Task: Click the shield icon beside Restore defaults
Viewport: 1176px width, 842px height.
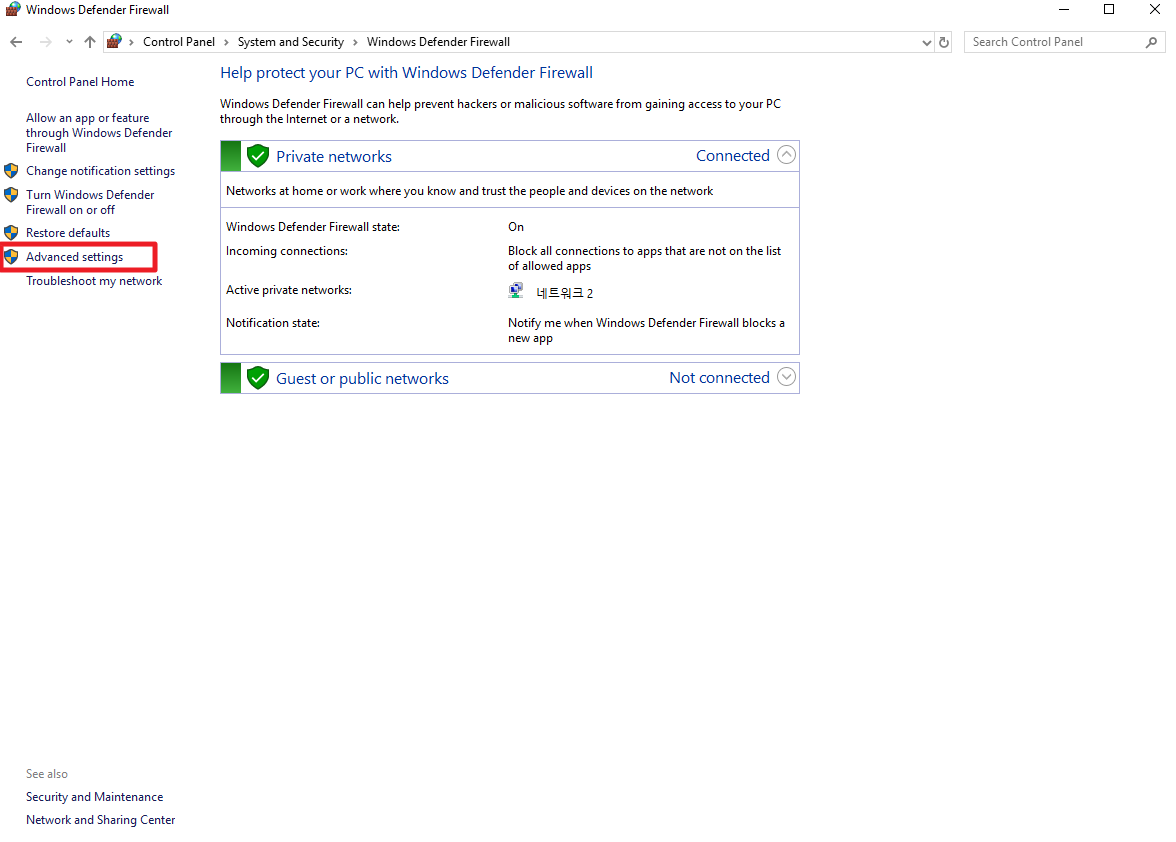Action: [x=11, y=232]
